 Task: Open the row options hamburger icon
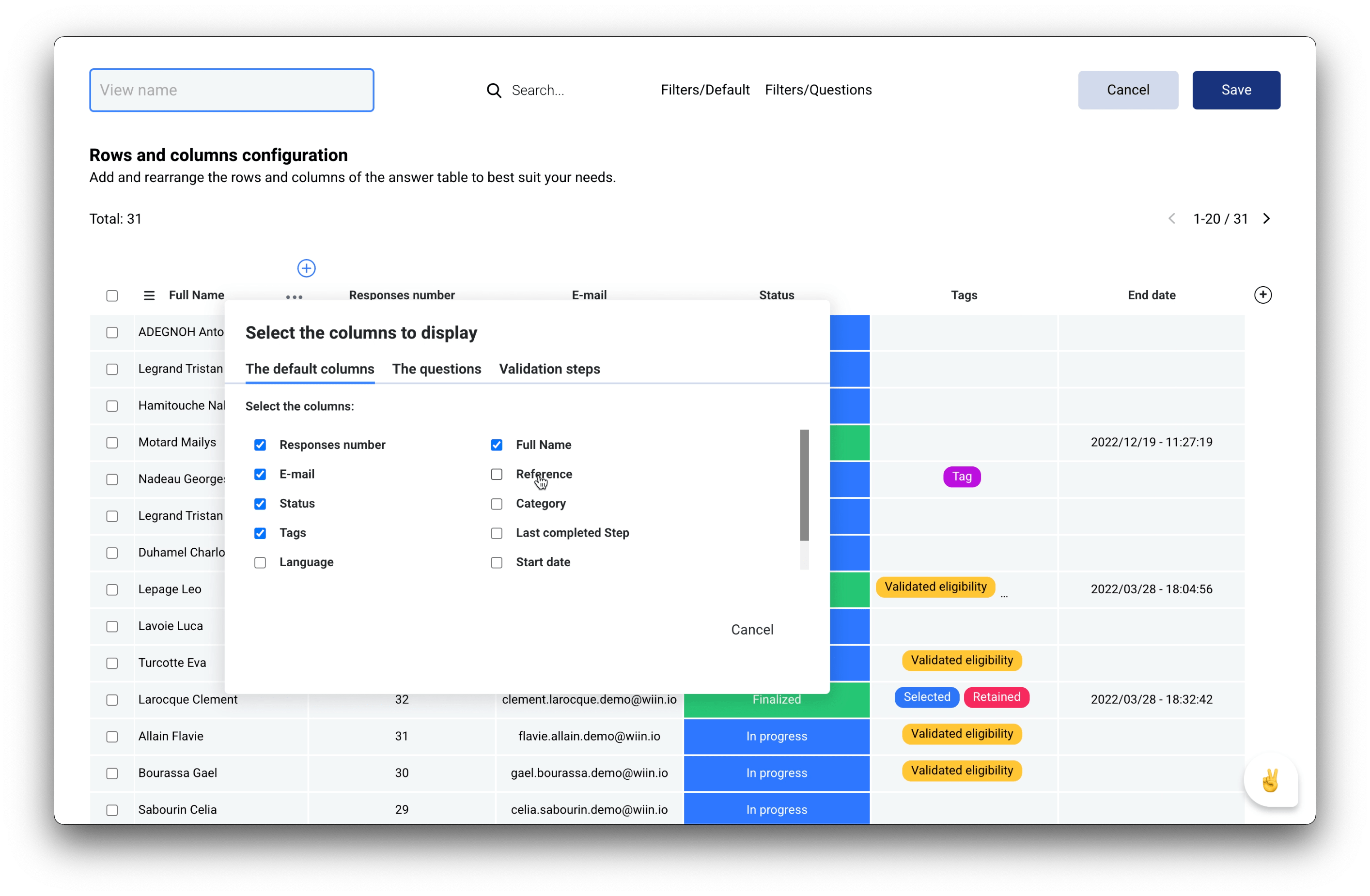[149, 295]
